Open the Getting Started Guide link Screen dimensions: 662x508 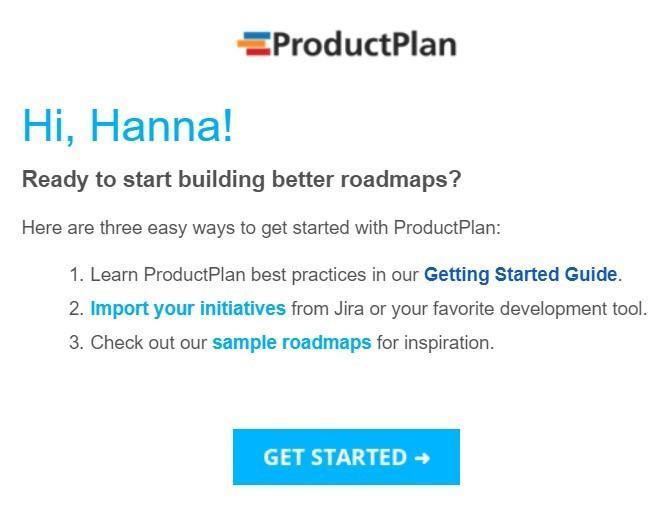pyautogui.click(x=520, y=274)
